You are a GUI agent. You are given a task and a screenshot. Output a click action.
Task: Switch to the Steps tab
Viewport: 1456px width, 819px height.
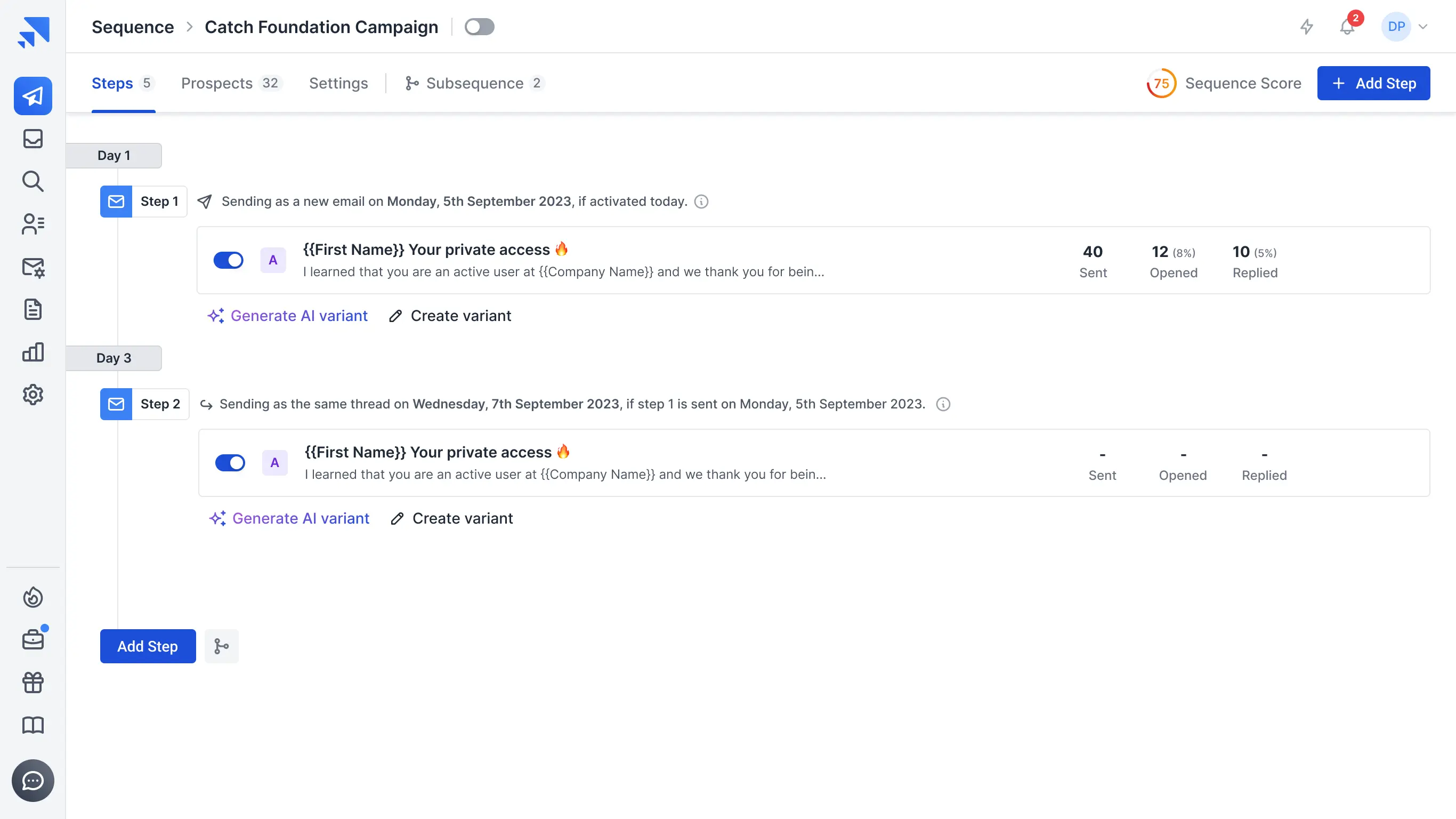click(123, 83)
